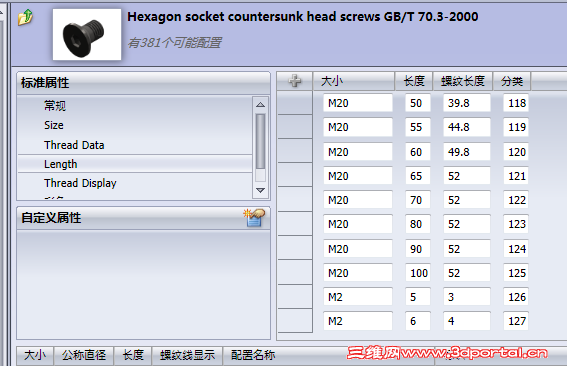Click bottom 公称直径 column header
Screen dimensions: 567x366
84,355
